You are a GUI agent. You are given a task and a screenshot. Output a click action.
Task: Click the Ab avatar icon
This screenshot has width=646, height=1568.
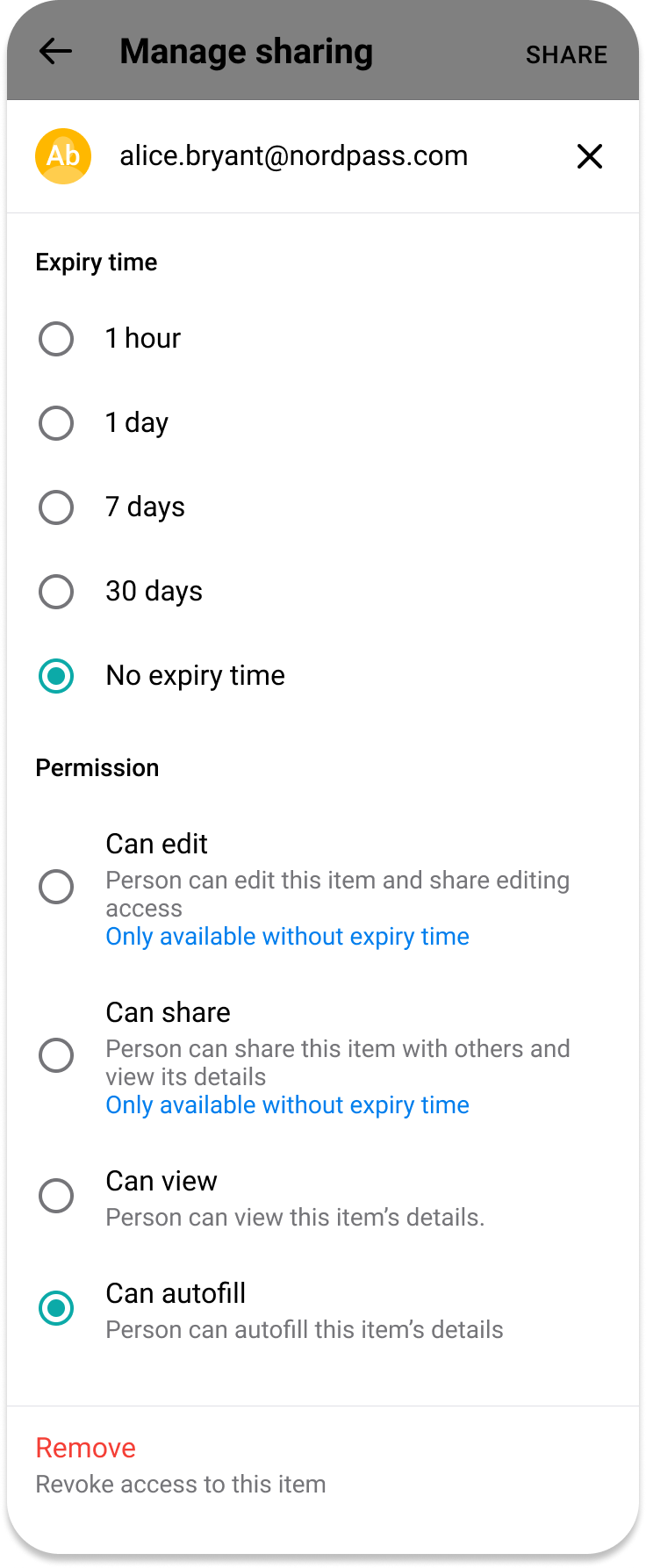(63, 156)
